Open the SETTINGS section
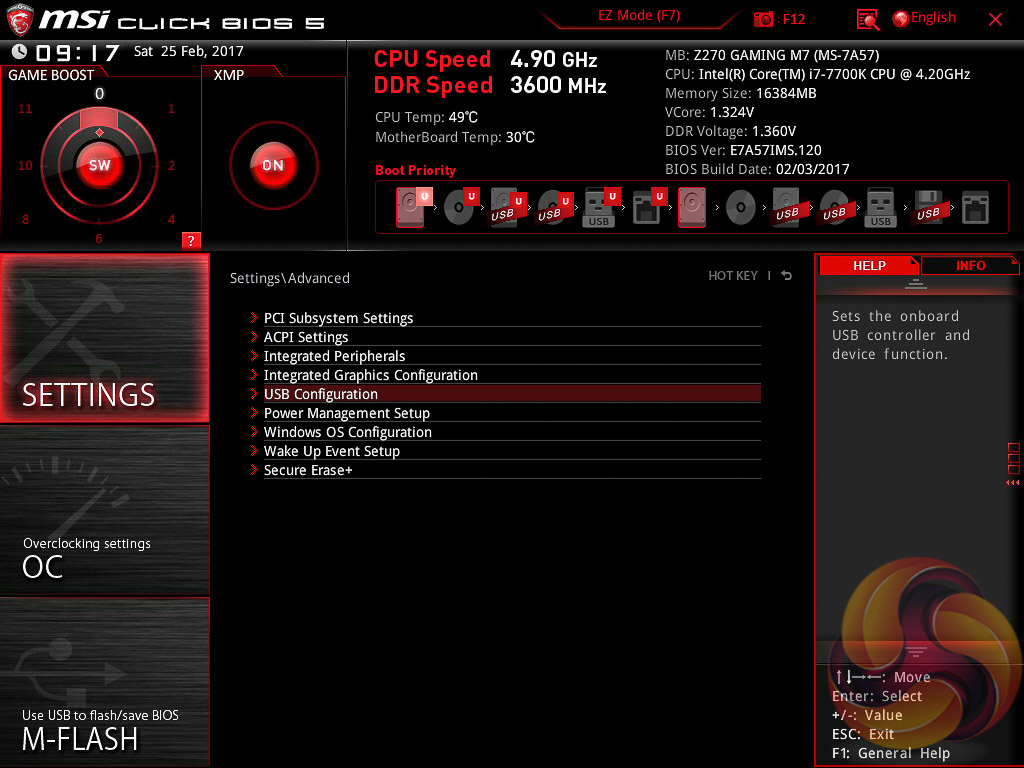Image resolution: width=1024 pixels, height=768 pixels. click(x=104, y=338)
